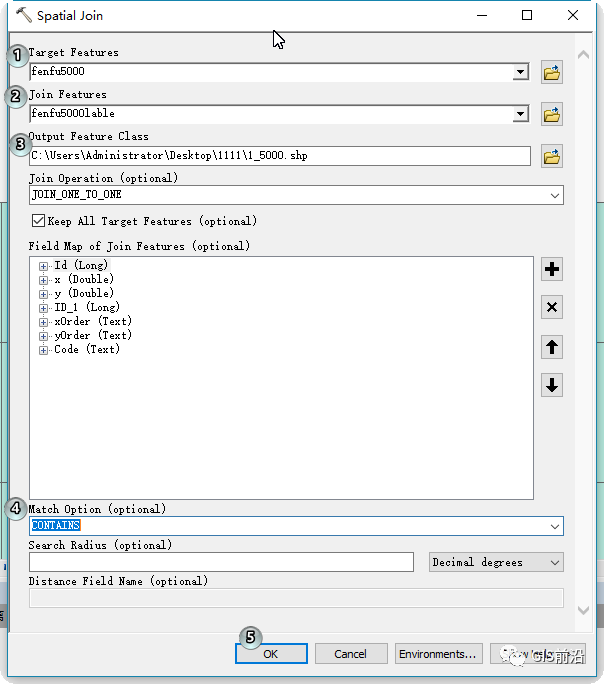
Task: Select the Code (Text) field row
Action: pyautogui.click(x=87, y=349)
